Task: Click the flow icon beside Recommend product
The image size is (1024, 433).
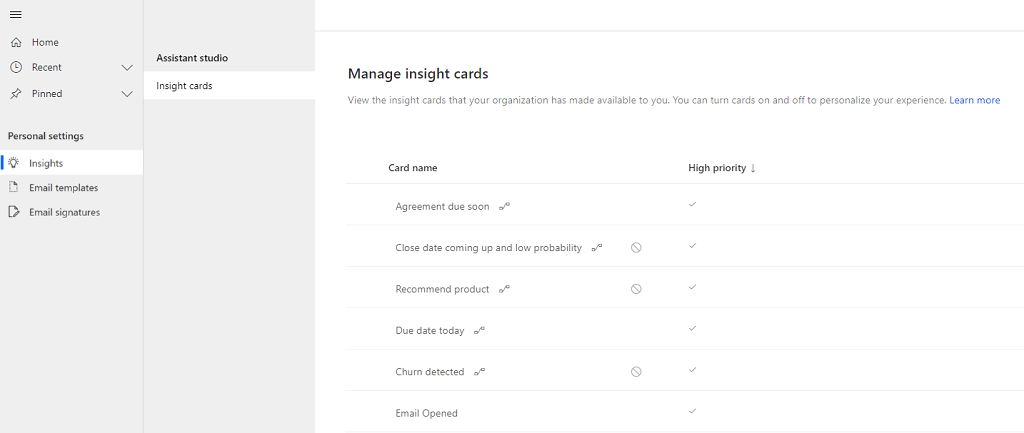Action: tap(505, 289)
